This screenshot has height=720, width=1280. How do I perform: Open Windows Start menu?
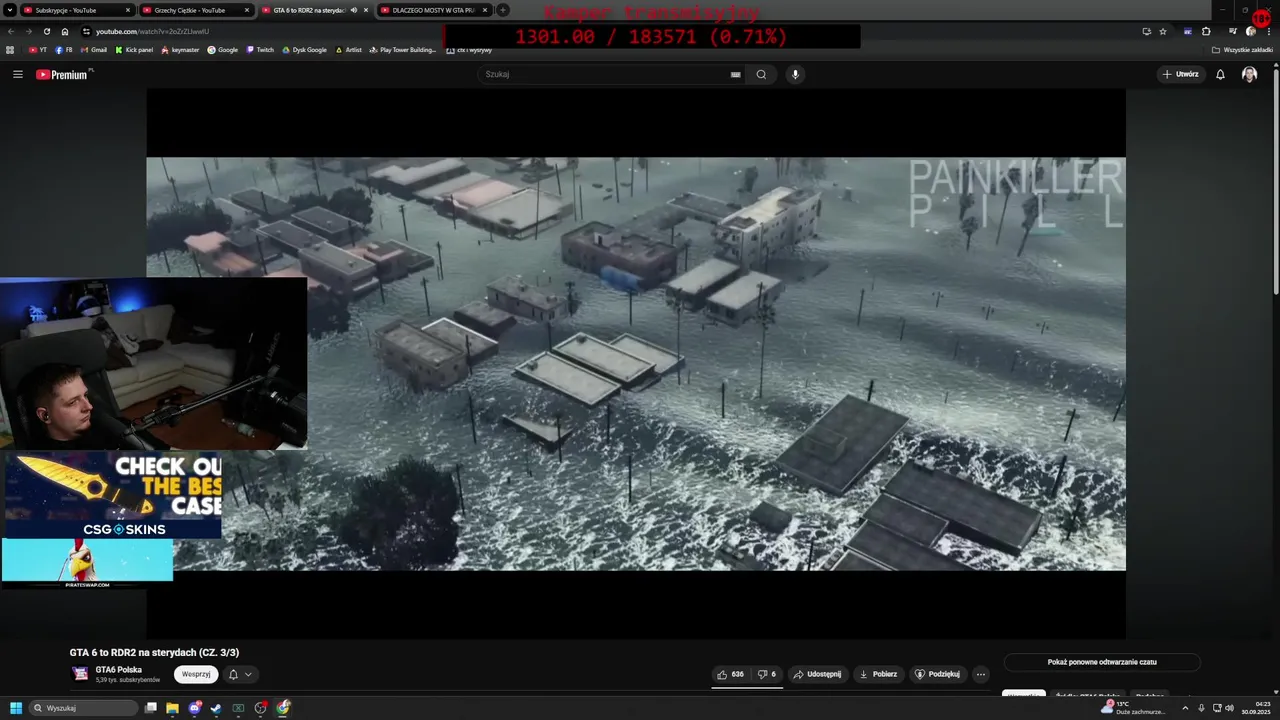click(x=15, y=708)
